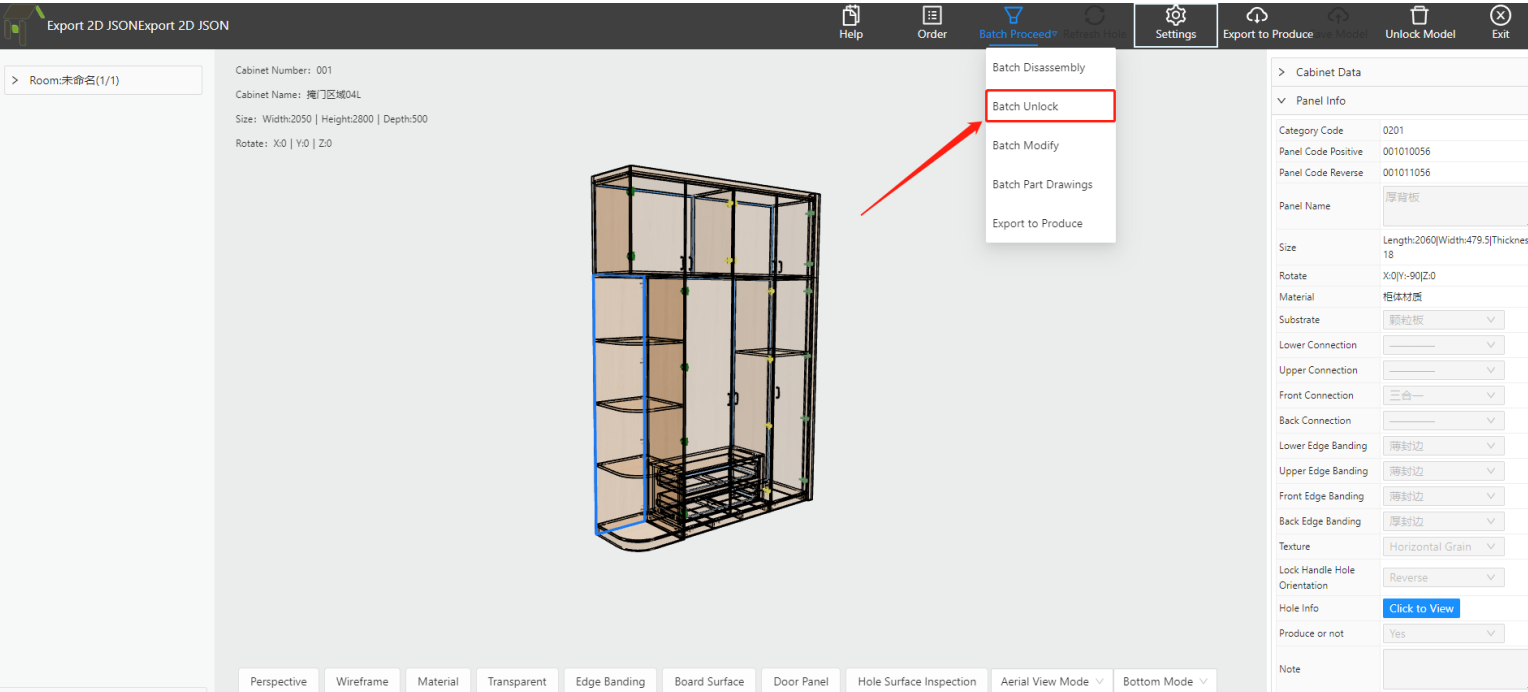Open Settings gear icon

(1175, 16)
